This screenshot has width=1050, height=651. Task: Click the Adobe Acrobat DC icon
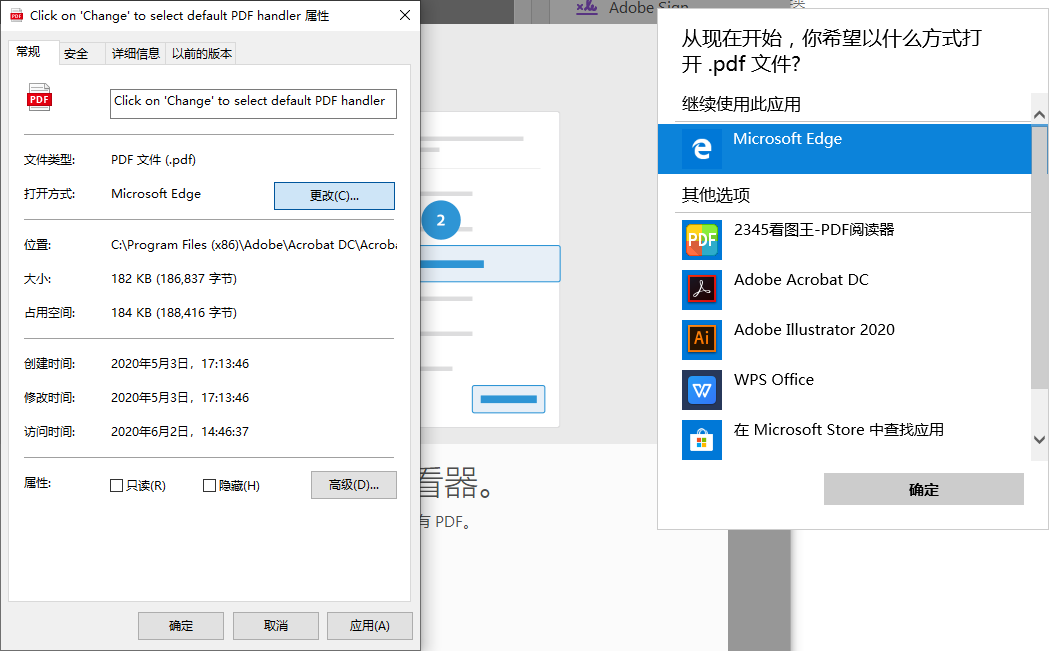701,289
